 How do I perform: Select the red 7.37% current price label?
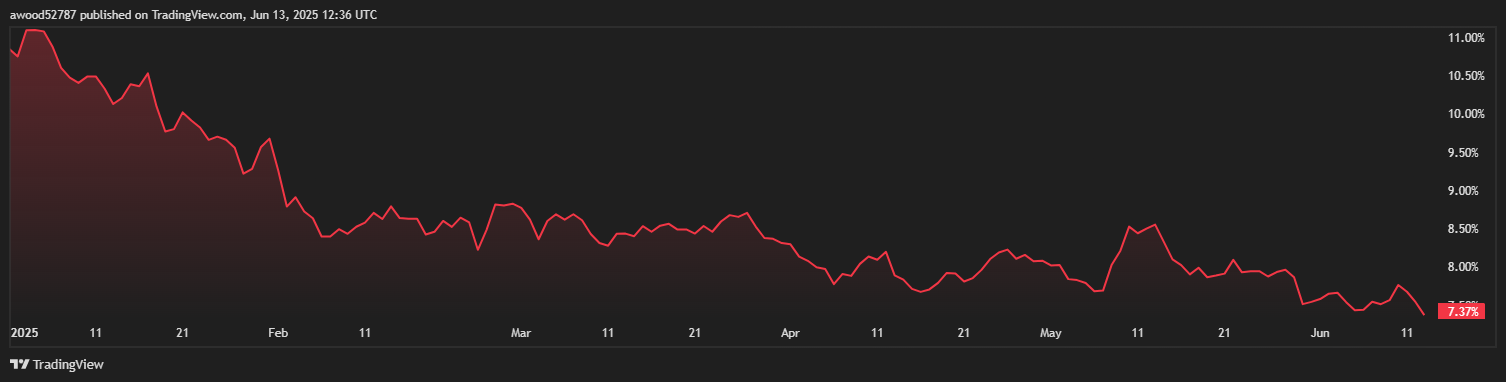click(x=1463, y=312)
